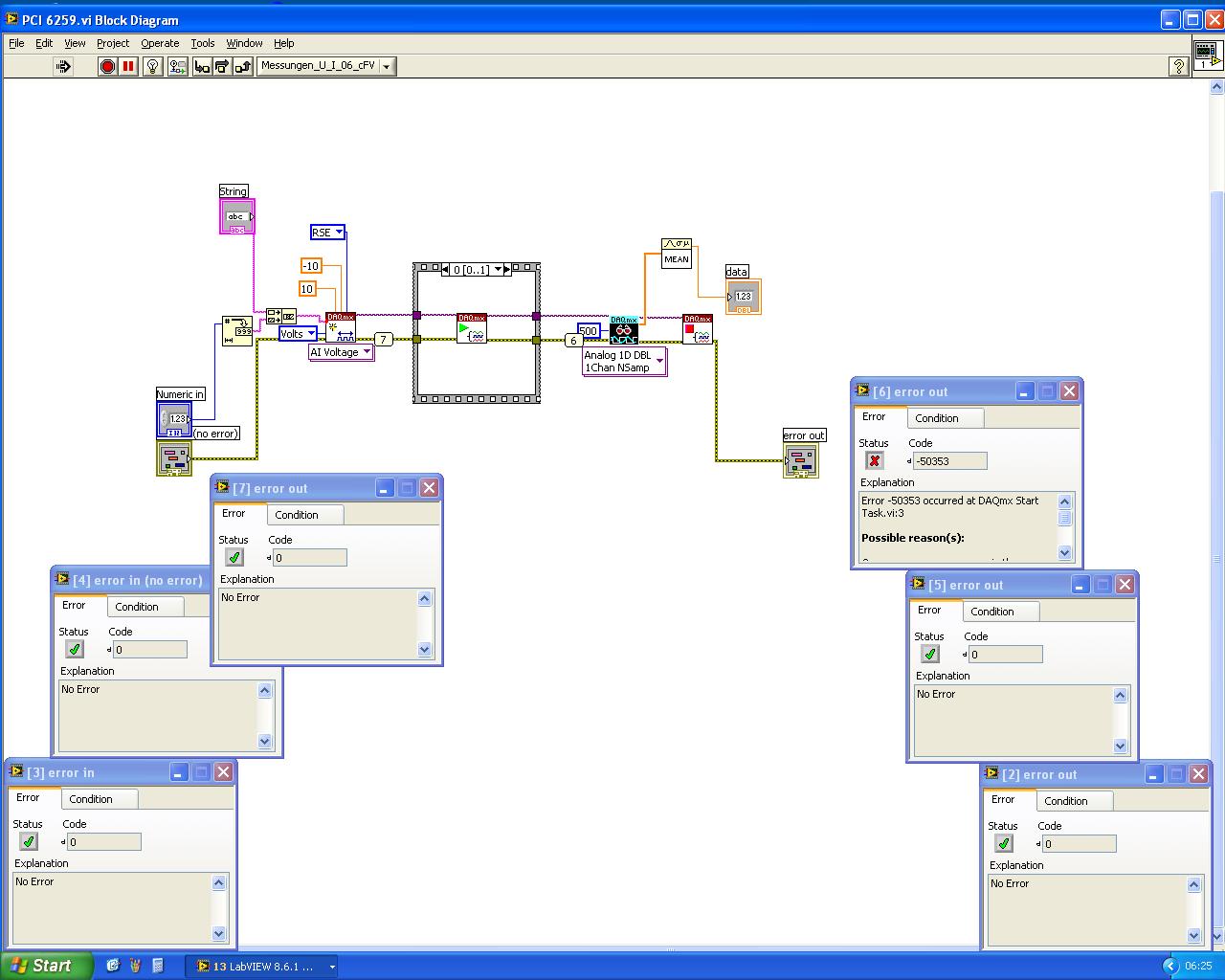
Task: Click scroll-up arrow in probe [6] Explanation box
Action: pos(1064,501)
